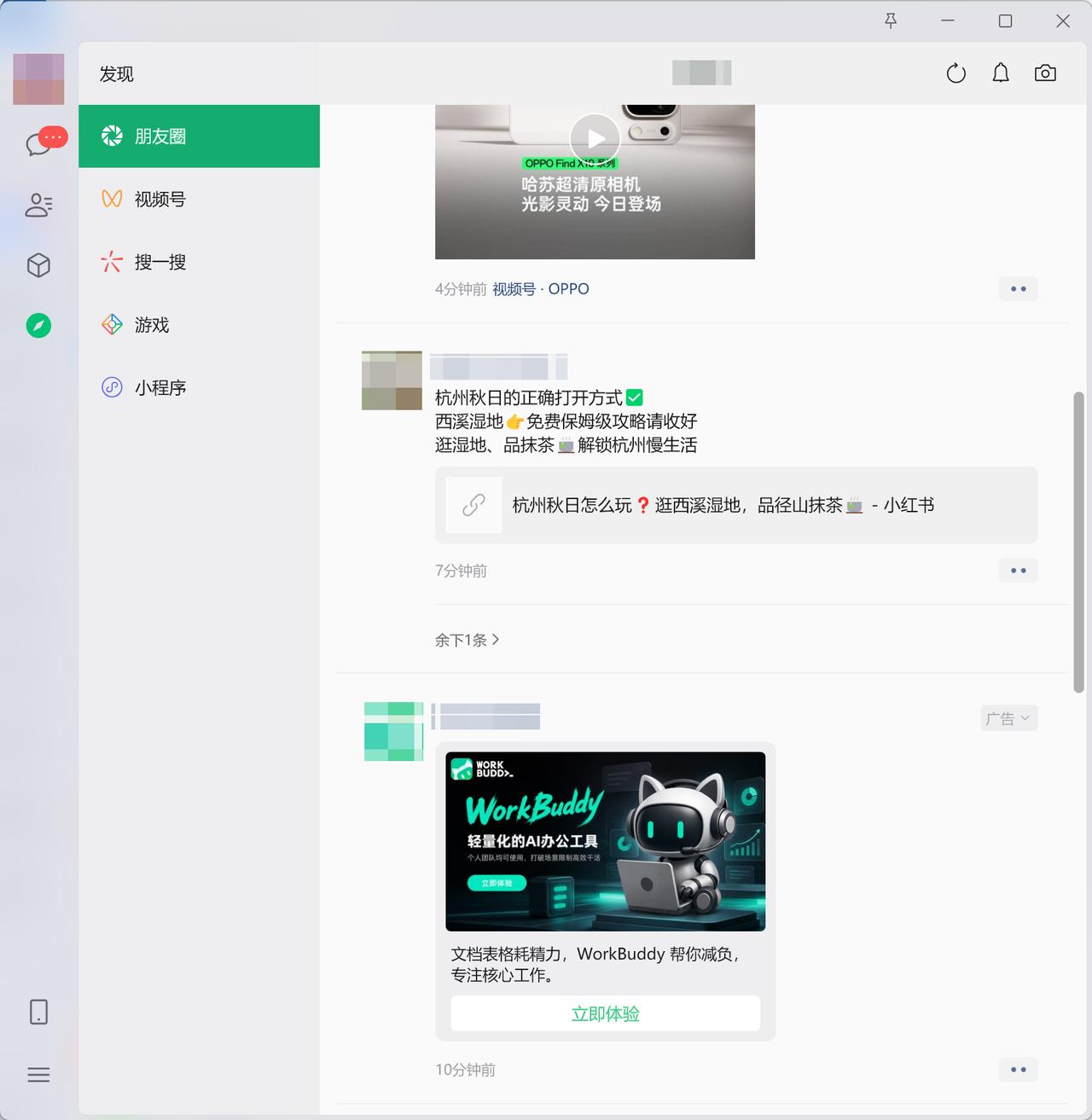
Task: Click the chain link icon in link card
Action: 473,505
